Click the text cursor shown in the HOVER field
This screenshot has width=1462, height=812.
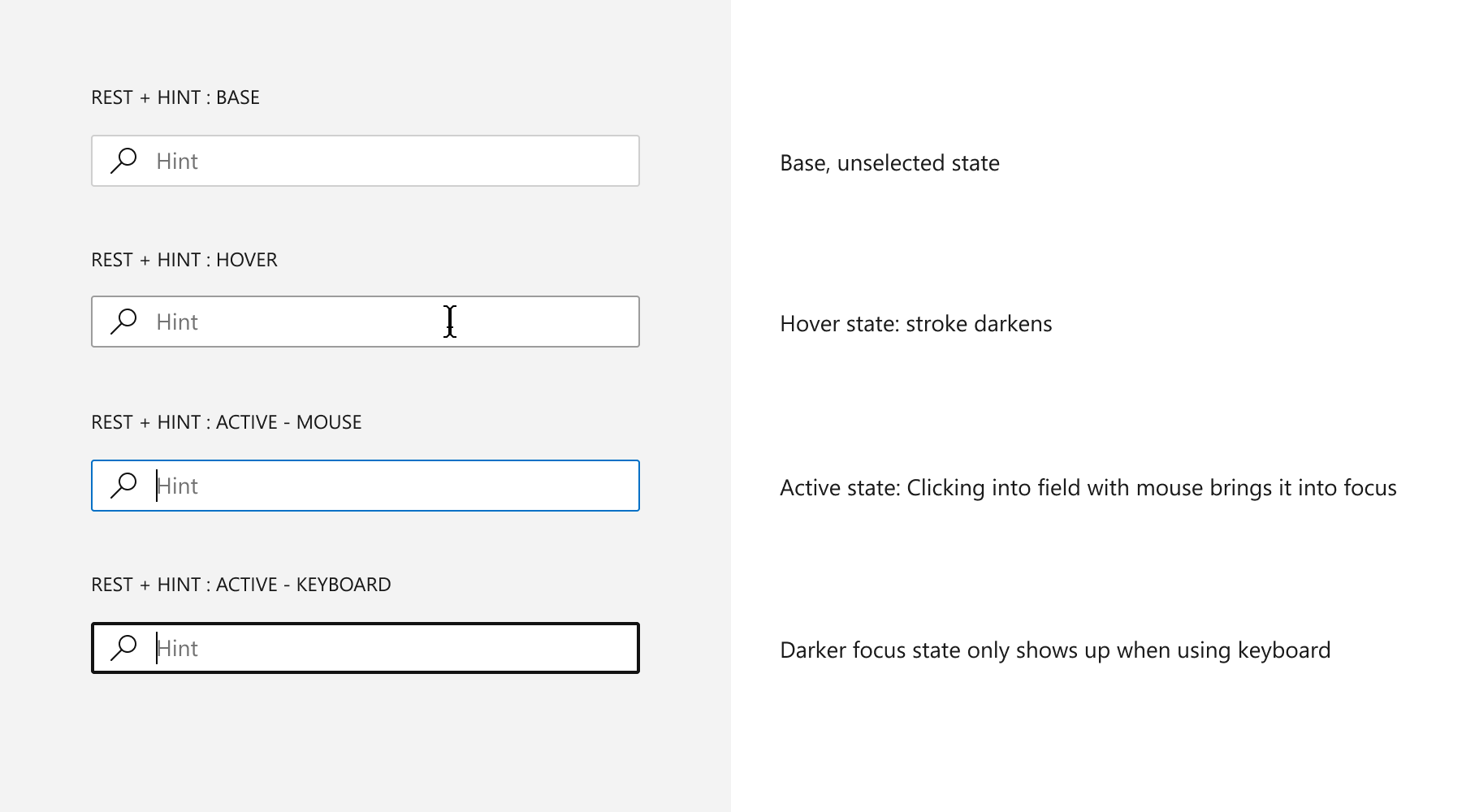coord(449,322)
